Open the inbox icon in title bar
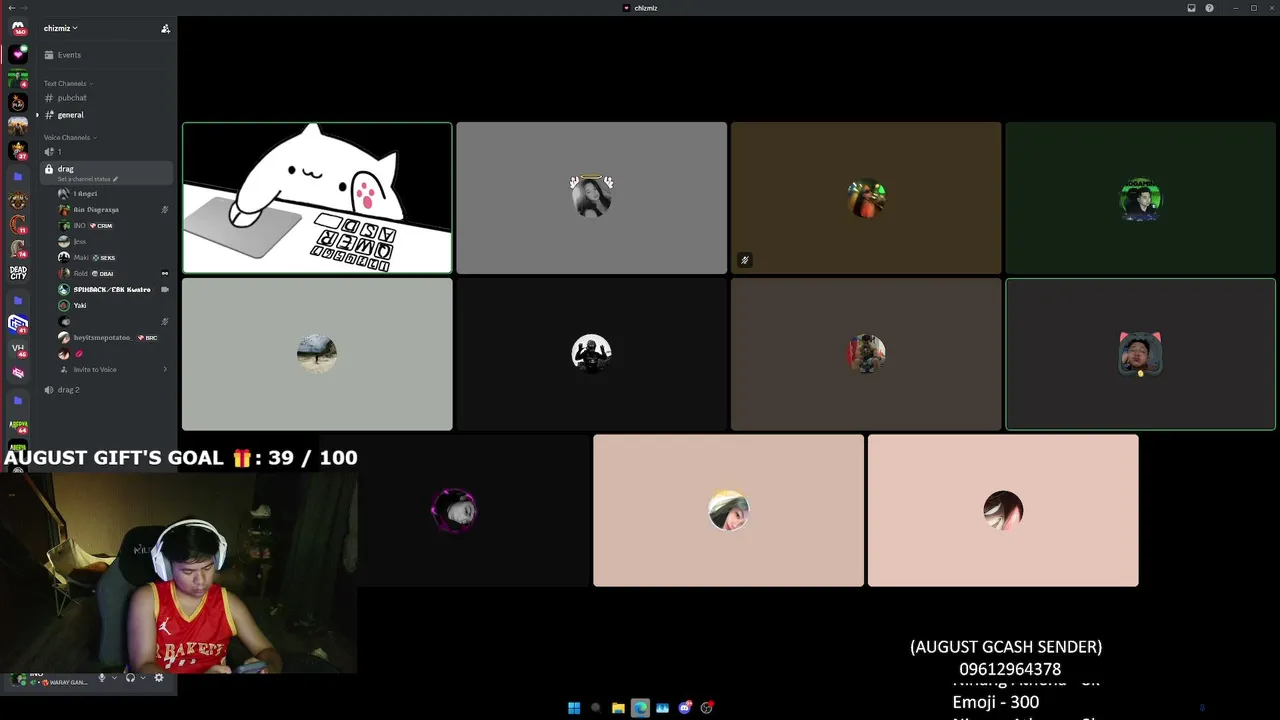 coord(1191,8)
